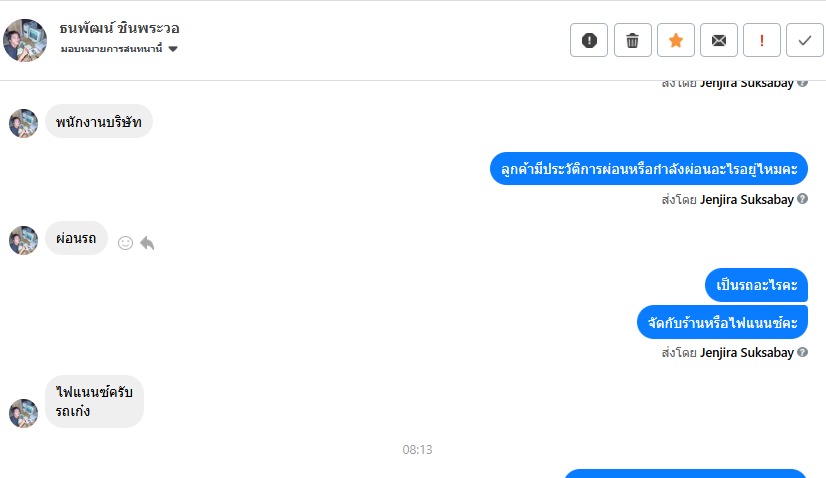
Task: Select the เป็นรถอะไรคะ blue message bubble
Action: tap(756, 285)
